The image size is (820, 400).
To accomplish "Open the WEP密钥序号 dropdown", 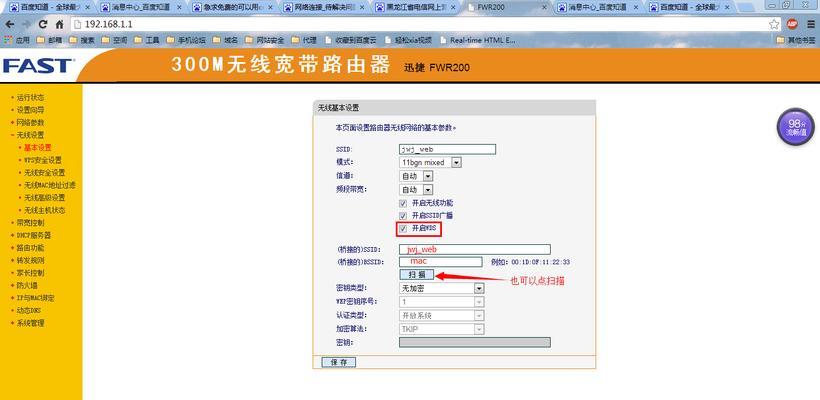I will (441, 302).
